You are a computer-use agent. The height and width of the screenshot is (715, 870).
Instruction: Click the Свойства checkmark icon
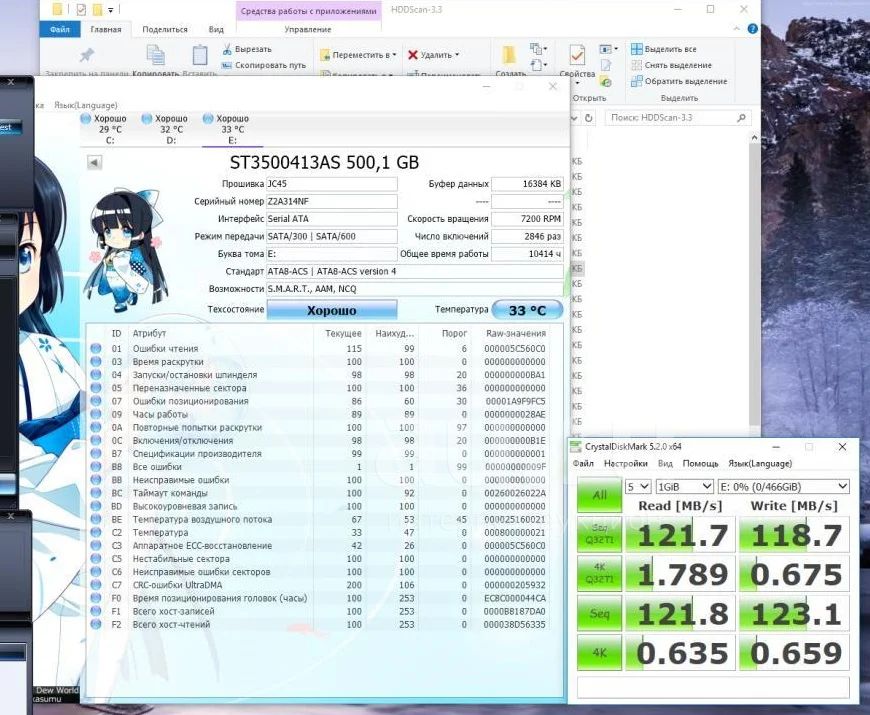[577, 55]
